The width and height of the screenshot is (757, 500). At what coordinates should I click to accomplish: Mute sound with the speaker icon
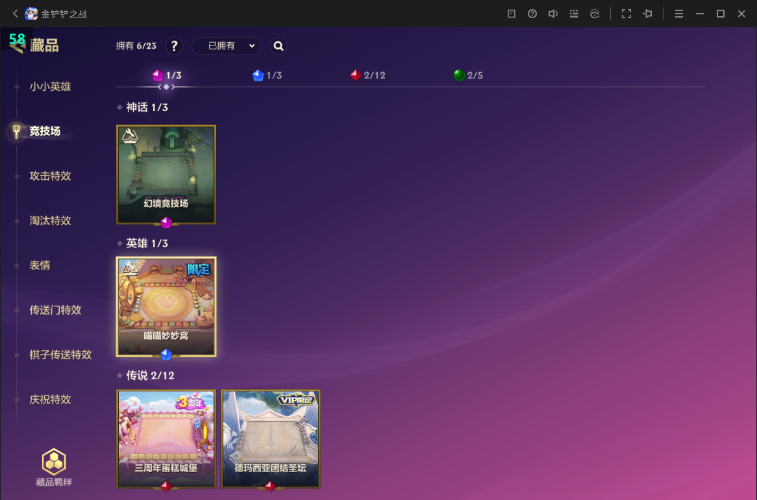[x=553, y=14]
